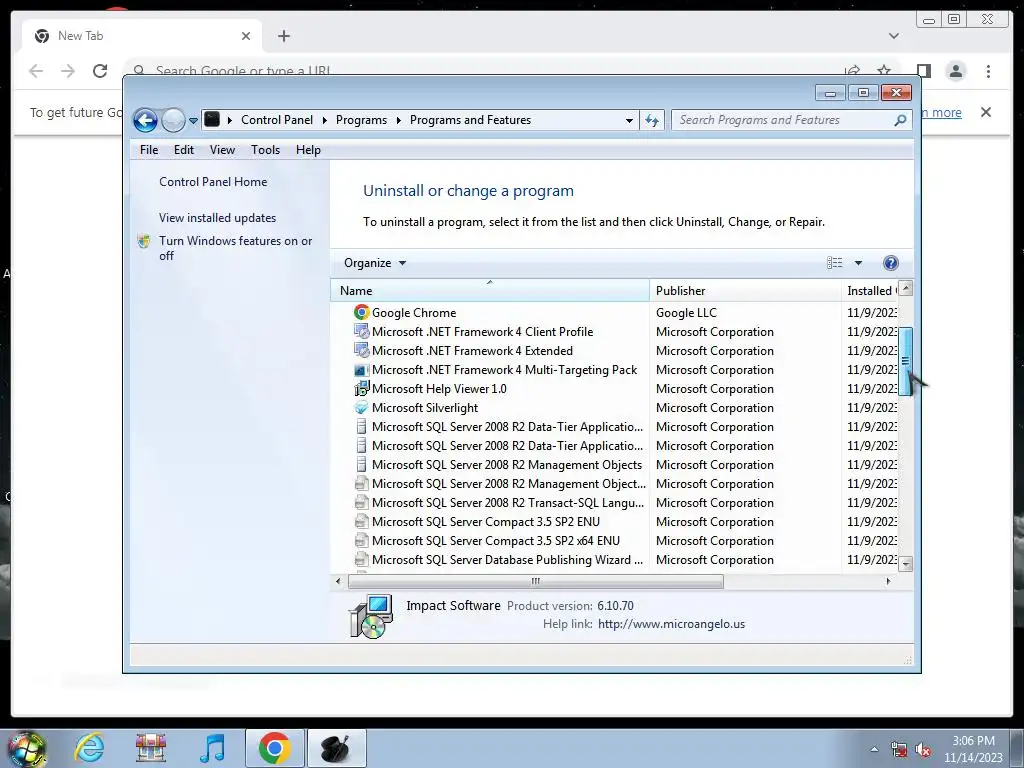The image size is (1024, 768).
Task: Open the view options dropdown arrow
Action: coord(858,263)
